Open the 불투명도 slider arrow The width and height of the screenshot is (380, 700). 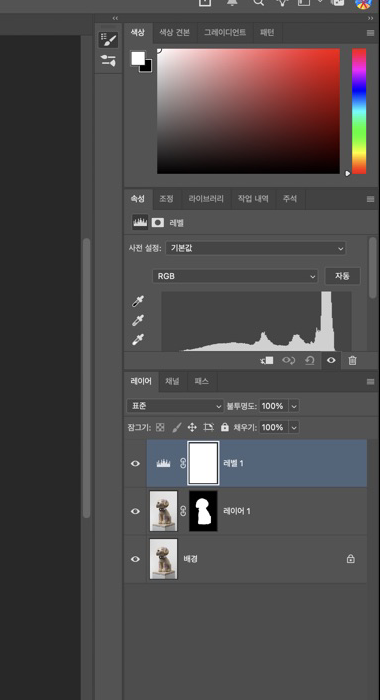(x=294, y=406)
